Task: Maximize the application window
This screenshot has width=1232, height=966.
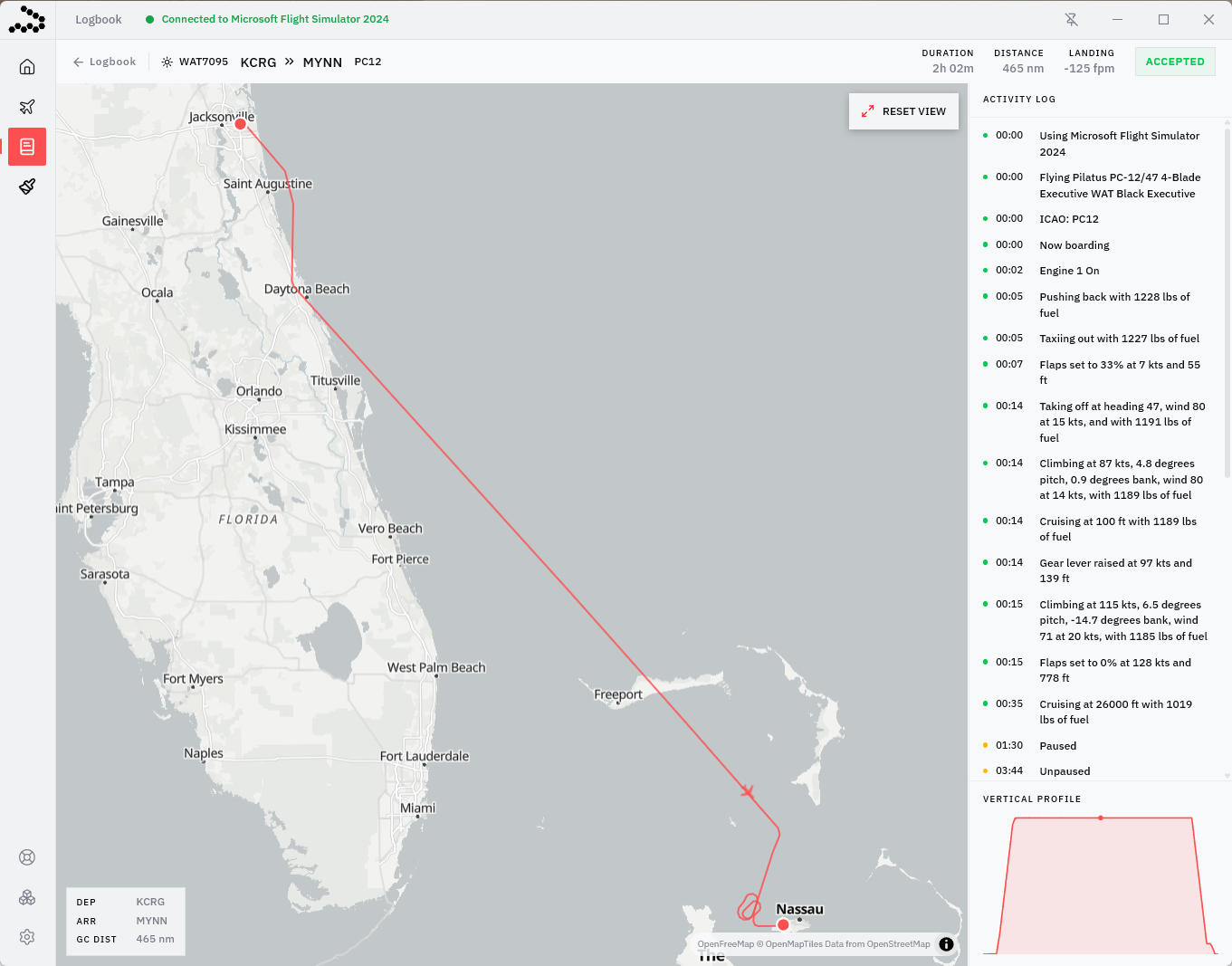Action: [1163, 19]
